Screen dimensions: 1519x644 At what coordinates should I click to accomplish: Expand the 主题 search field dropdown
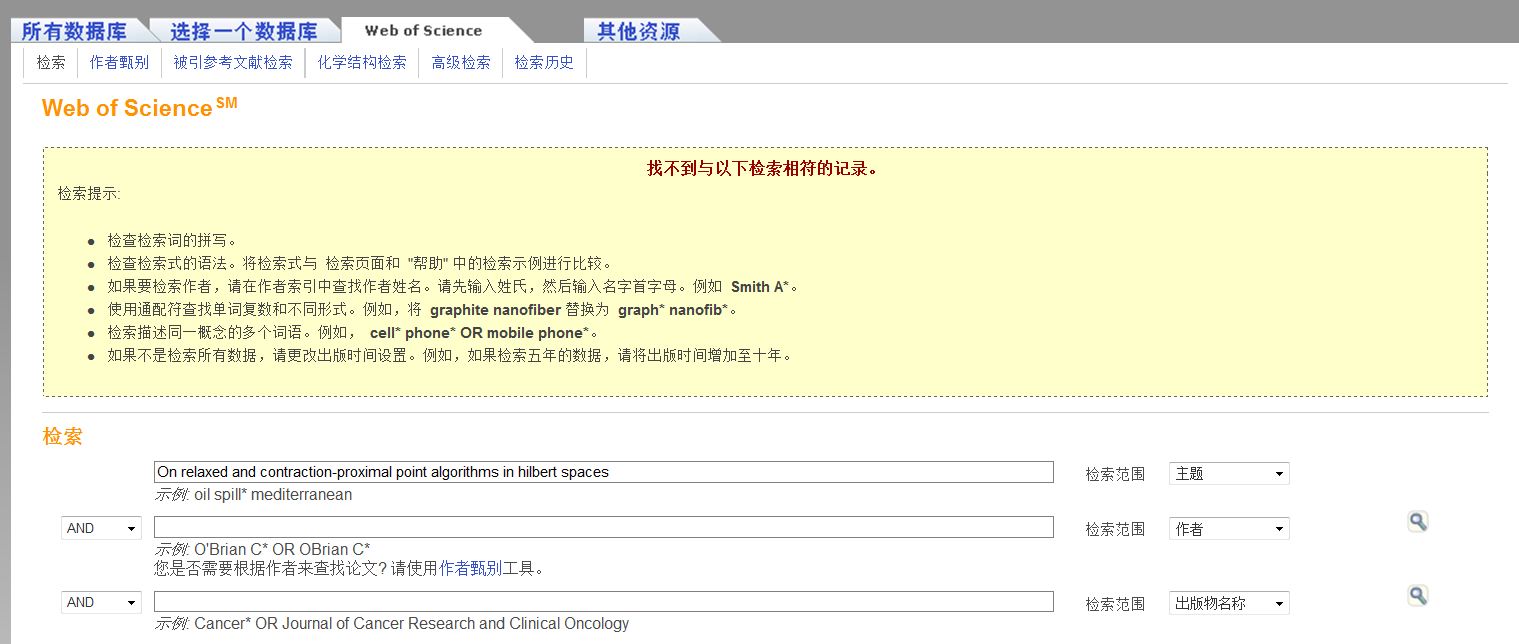[1229, 474]
